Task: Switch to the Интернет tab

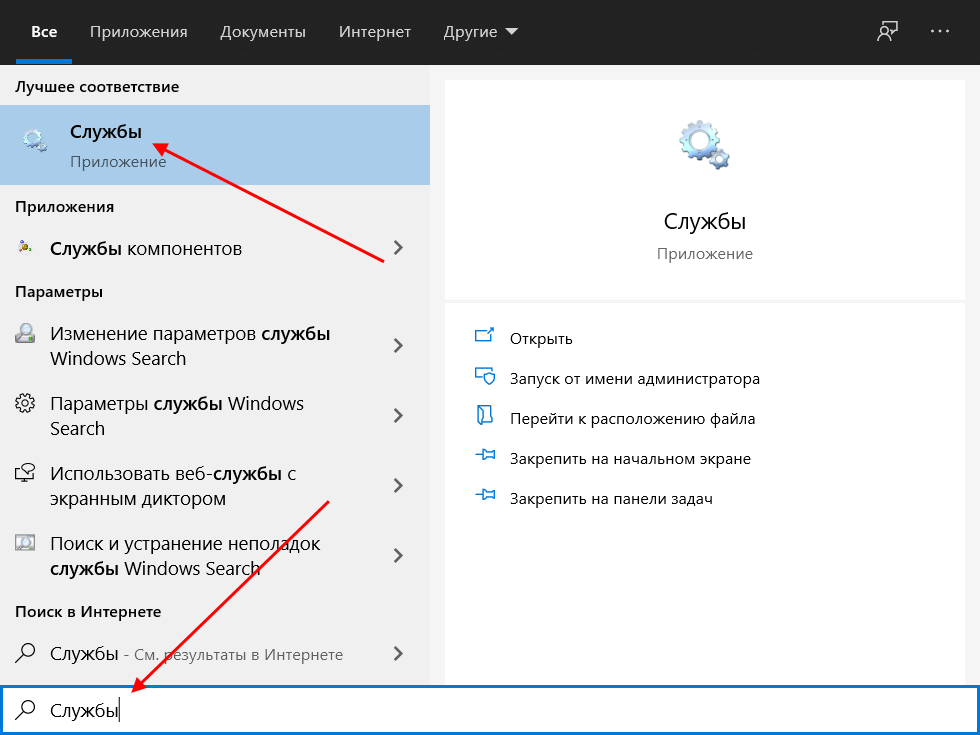Action: pos(375,32)
